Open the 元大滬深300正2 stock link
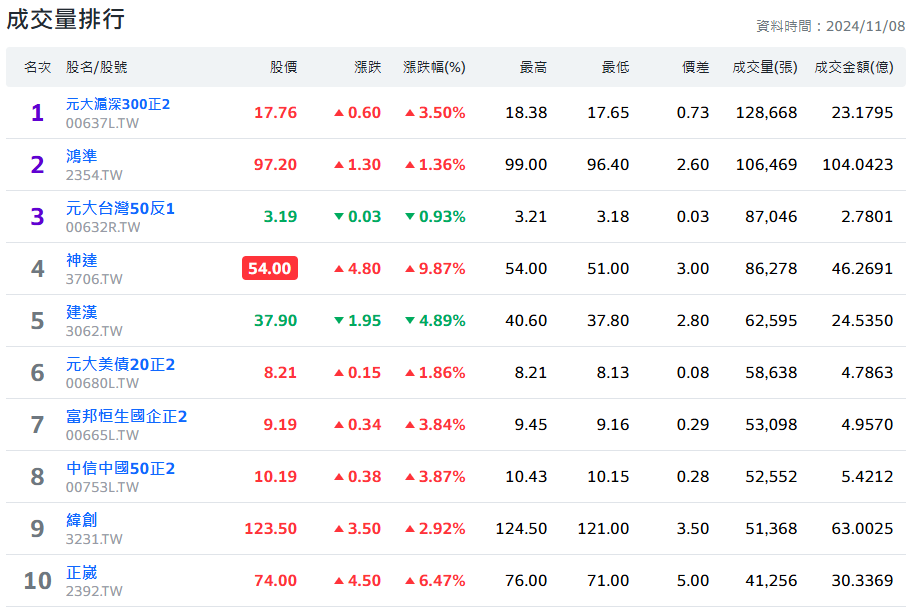The image size is (913, 607). [118, 104]
